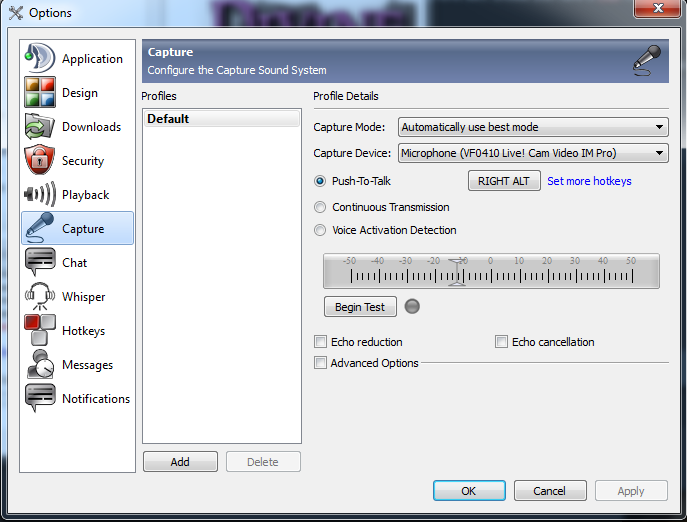Enable Echo reduction checkbox

[x=321, y=341]
